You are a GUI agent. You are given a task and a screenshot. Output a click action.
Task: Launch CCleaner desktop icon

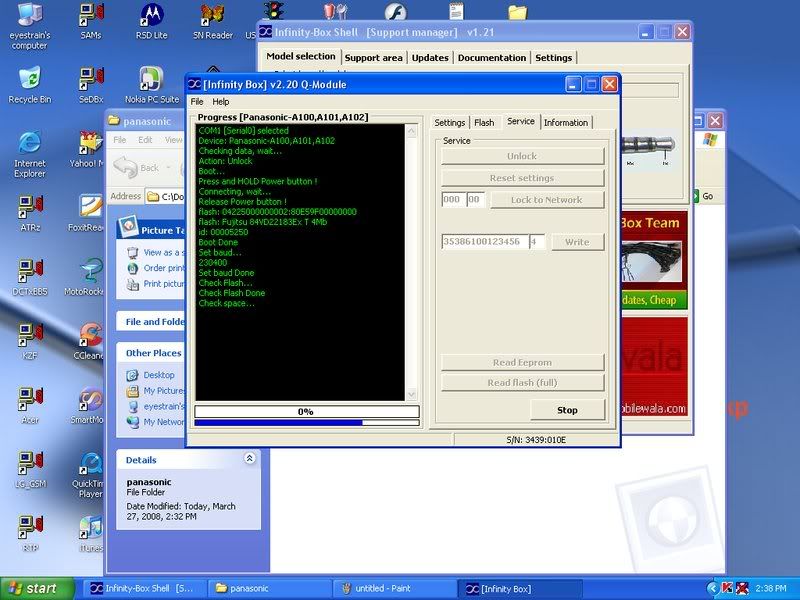click(90, 342)
